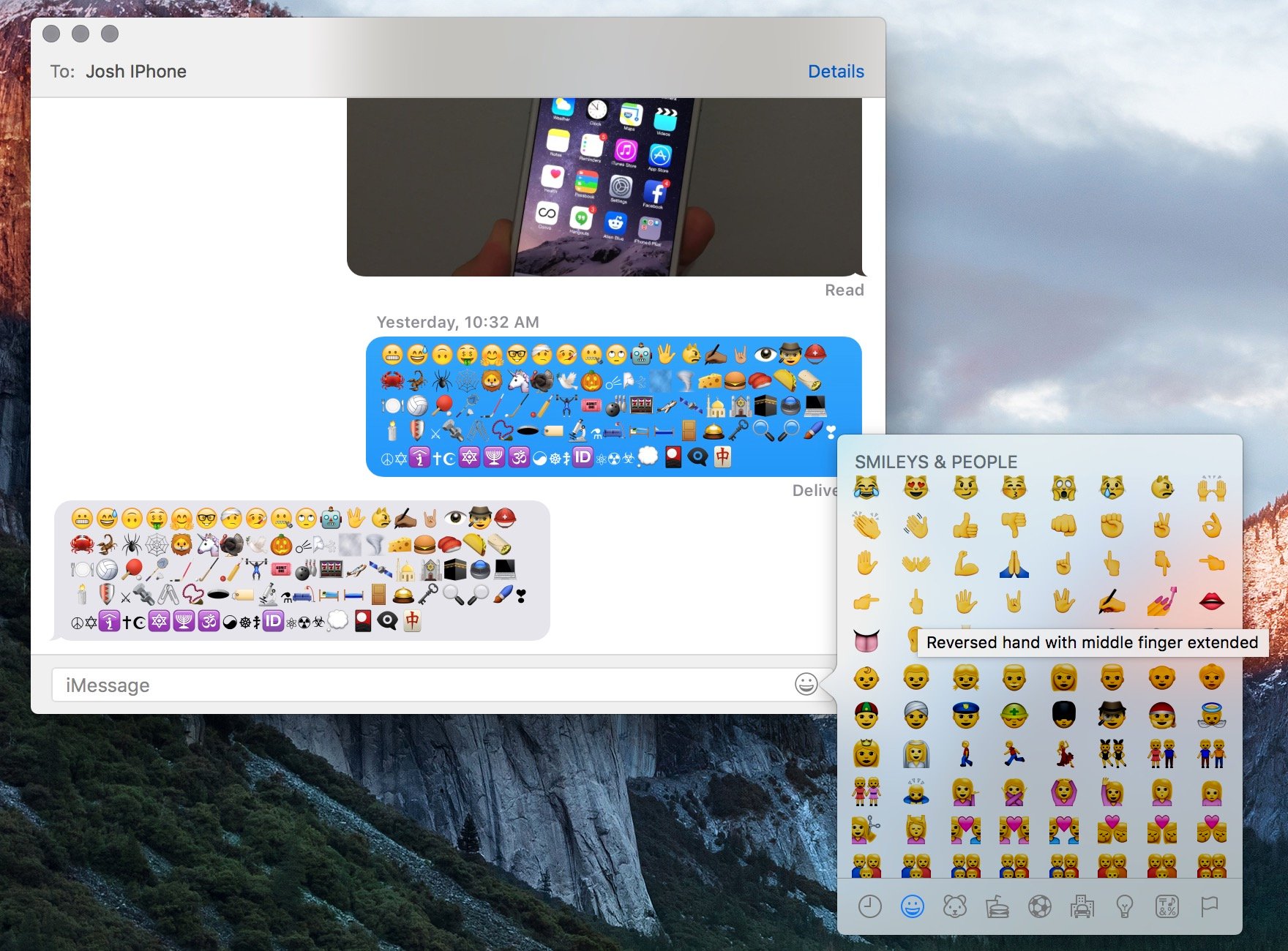Viewport: 1288px width, 951px height.
Task: Insert the bunny-ears dancers emoji
Action: coord(1112,753)
